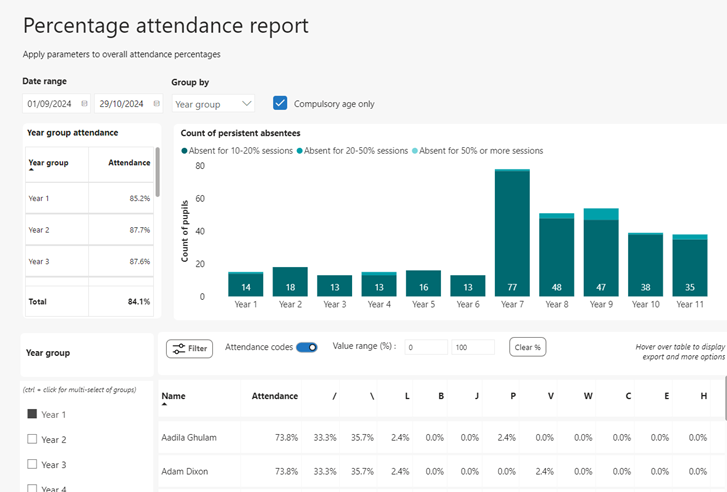Click the sort arrow under Year group header
This screenshot has height=492, width=727.
(x=31, y=170)
